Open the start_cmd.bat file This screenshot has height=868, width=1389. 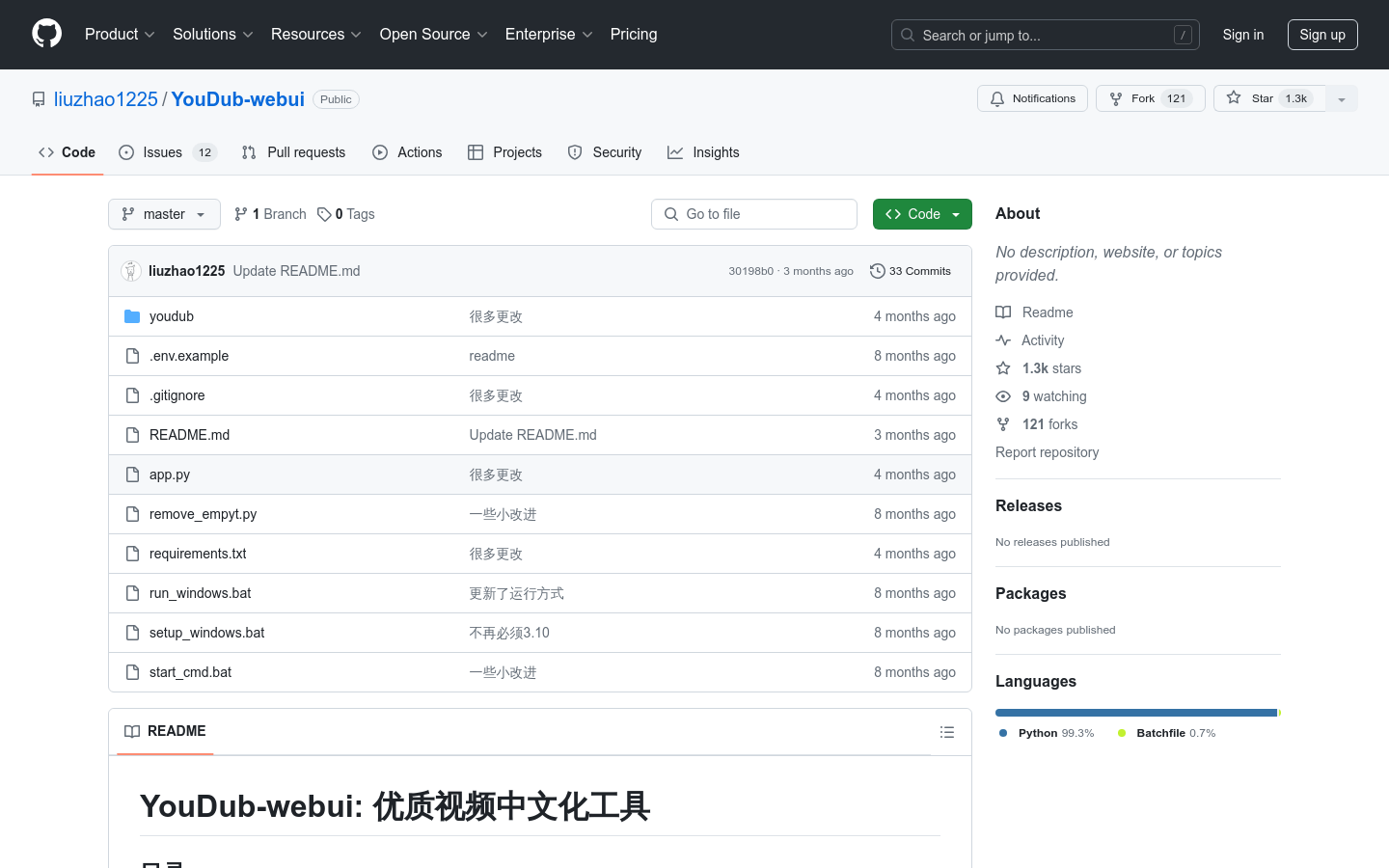(190, 672)
